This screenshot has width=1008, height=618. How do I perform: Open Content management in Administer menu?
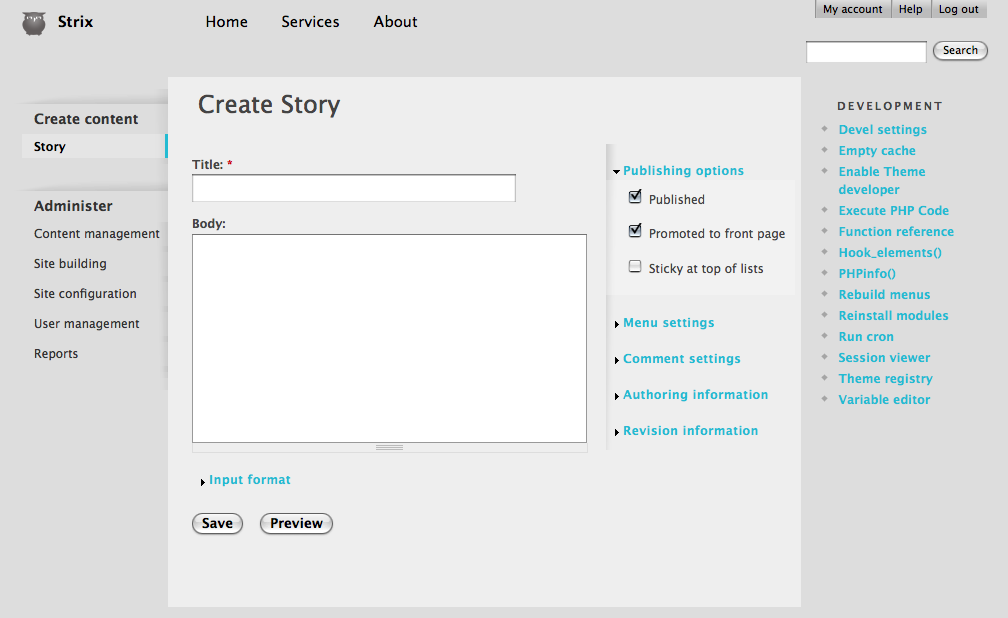click(96, 234)
